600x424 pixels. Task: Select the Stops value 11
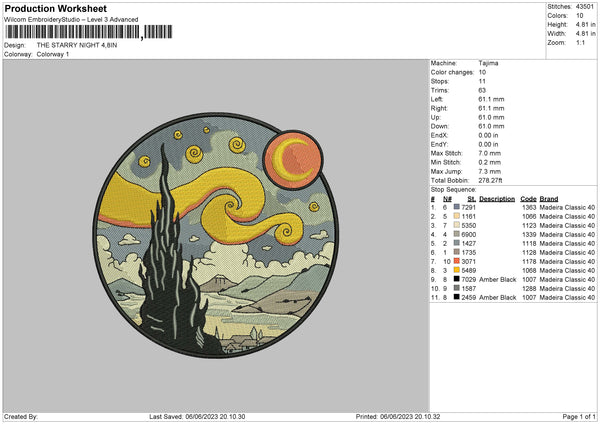tap(482, 82)
